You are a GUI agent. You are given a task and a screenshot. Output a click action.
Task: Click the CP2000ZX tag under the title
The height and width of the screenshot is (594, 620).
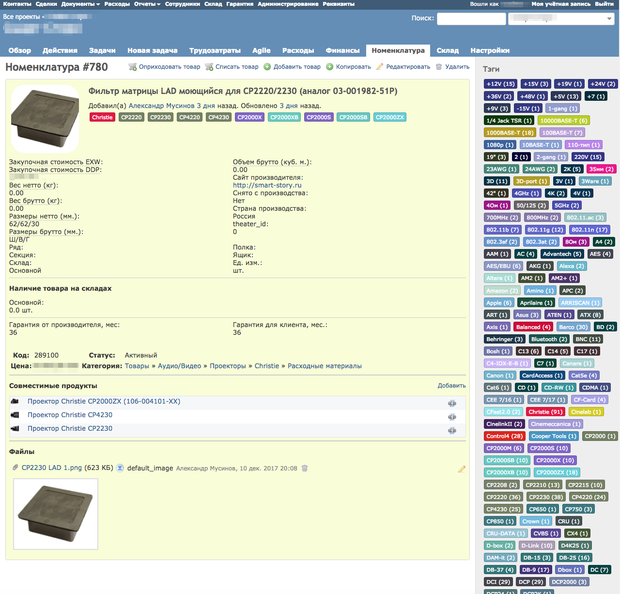click(389, 117)
